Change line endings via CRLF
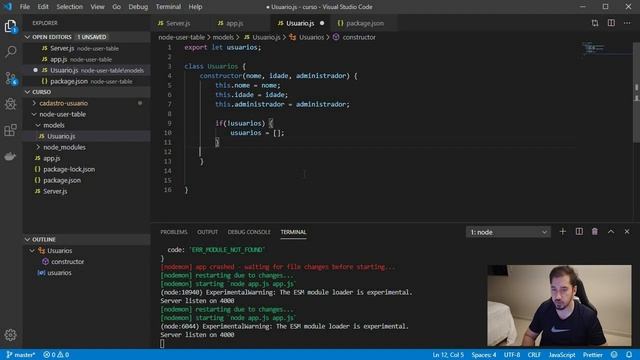 534,355
